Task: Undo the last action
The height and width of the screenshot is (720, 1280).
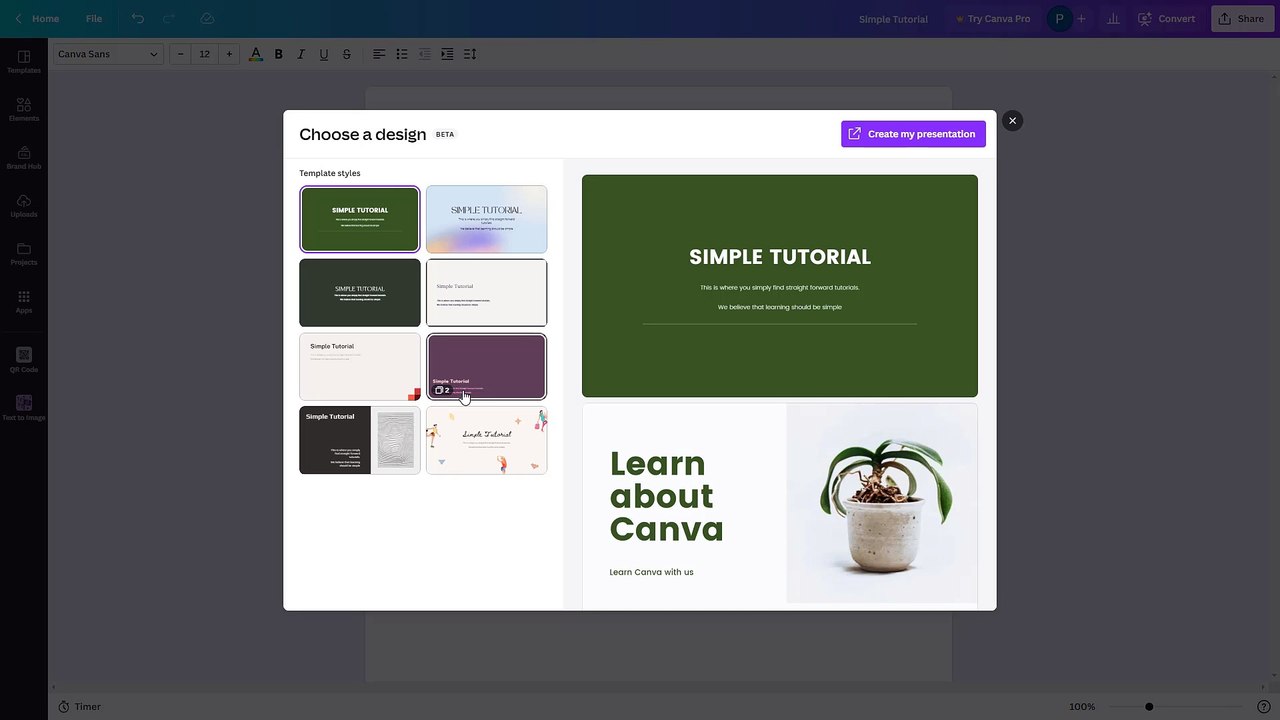Action: [x=138, y=19]
